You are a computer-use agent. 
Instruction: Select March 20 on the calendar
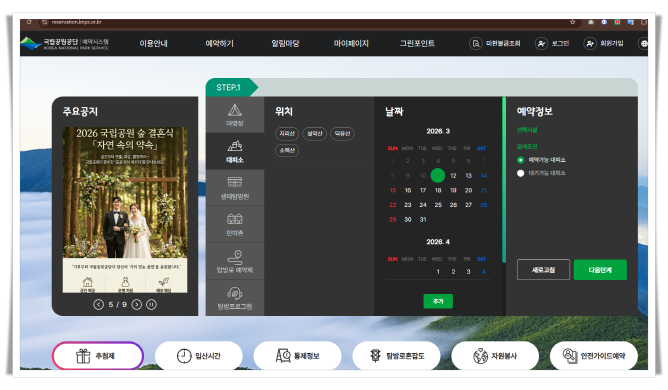pos(468,190)
